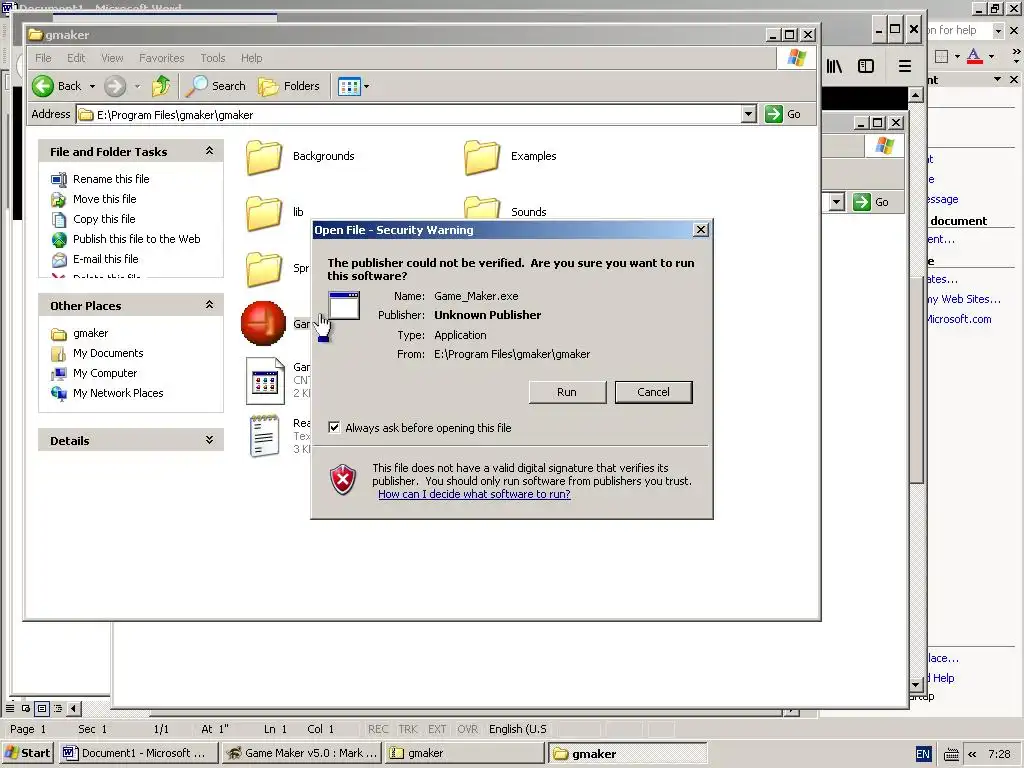Click the Word font color A icon
The image size is (1024, 768).
coord(974,57)
